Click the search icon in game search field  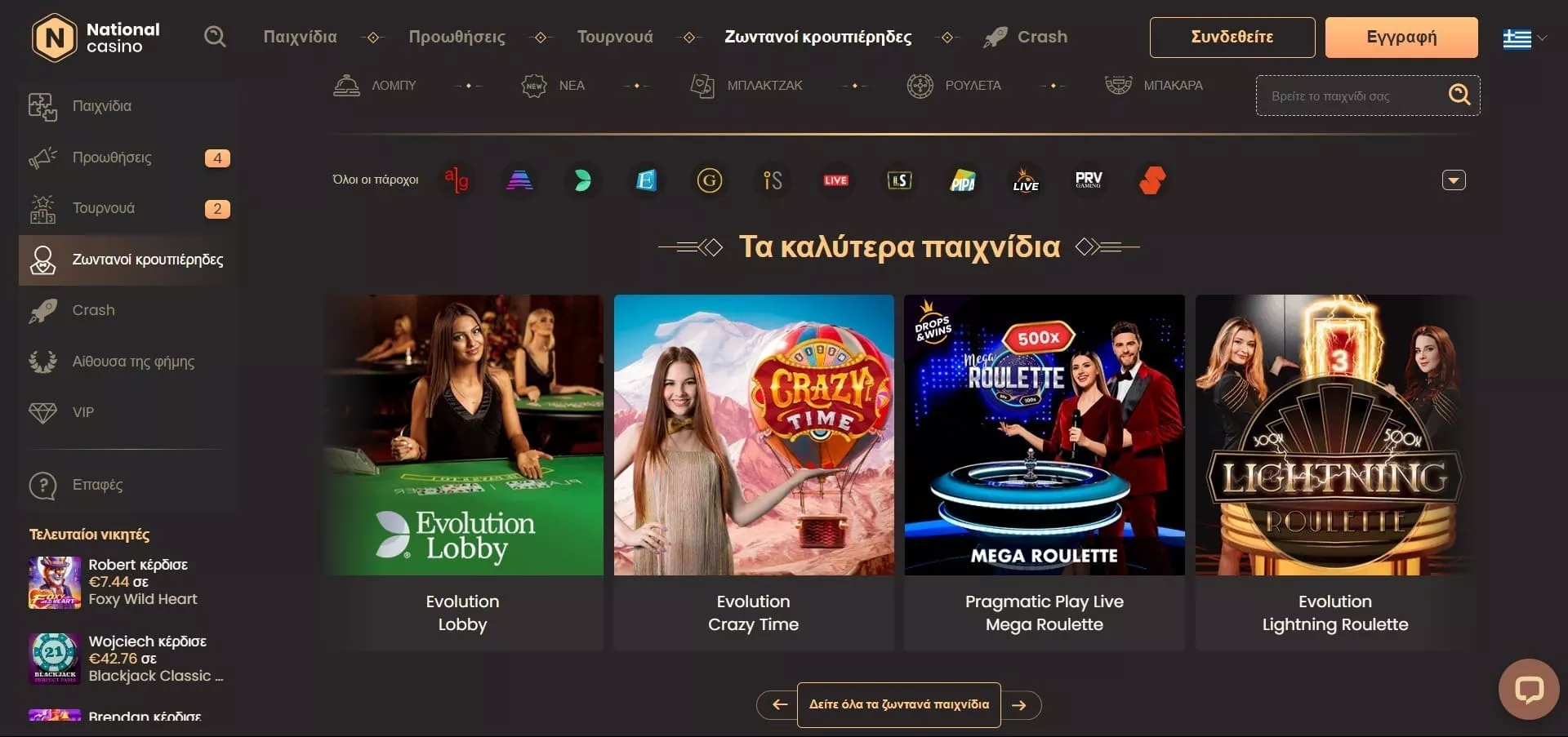point(1459,95)
